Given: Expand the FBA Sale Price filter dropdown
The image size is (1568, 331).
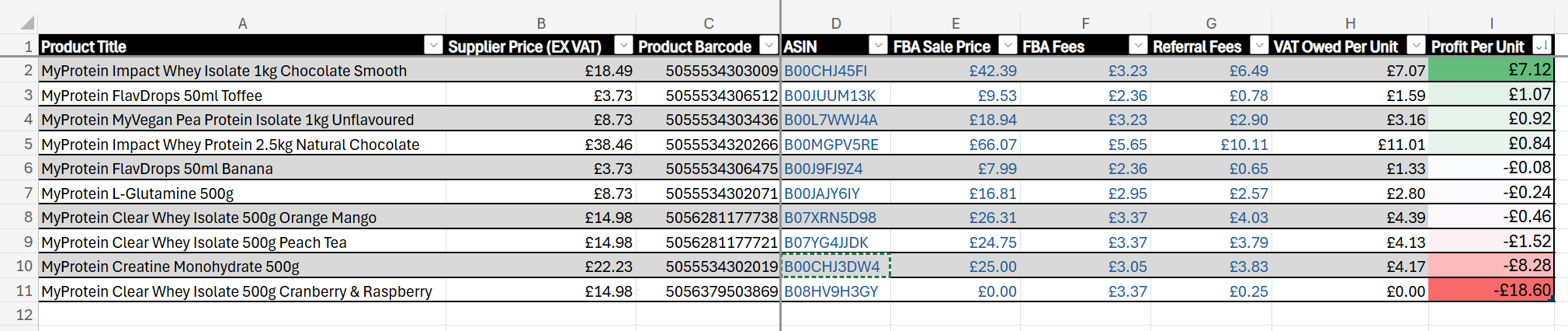Looking at the screenshot, I should [1008, 46].
